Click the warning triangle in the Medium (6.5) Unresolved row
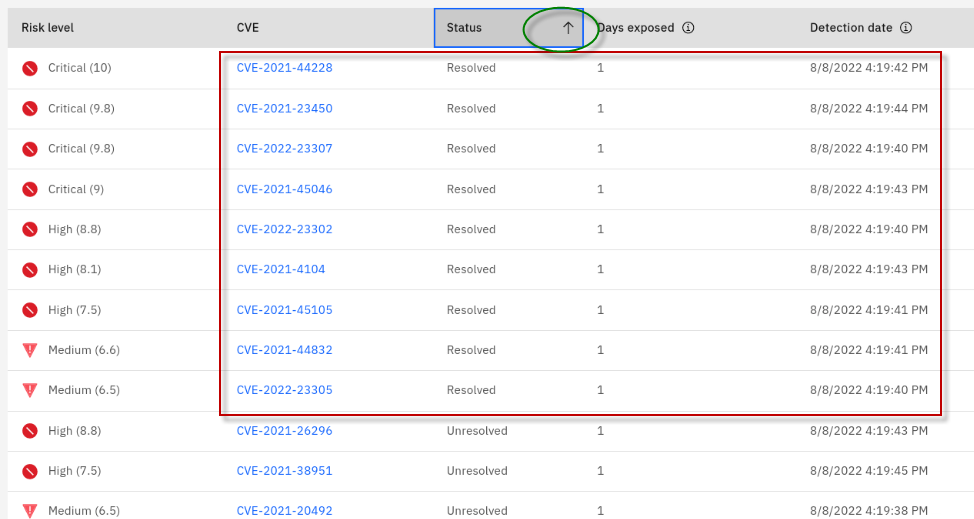This screenshot has width=974, height=519. click(30, 511)
